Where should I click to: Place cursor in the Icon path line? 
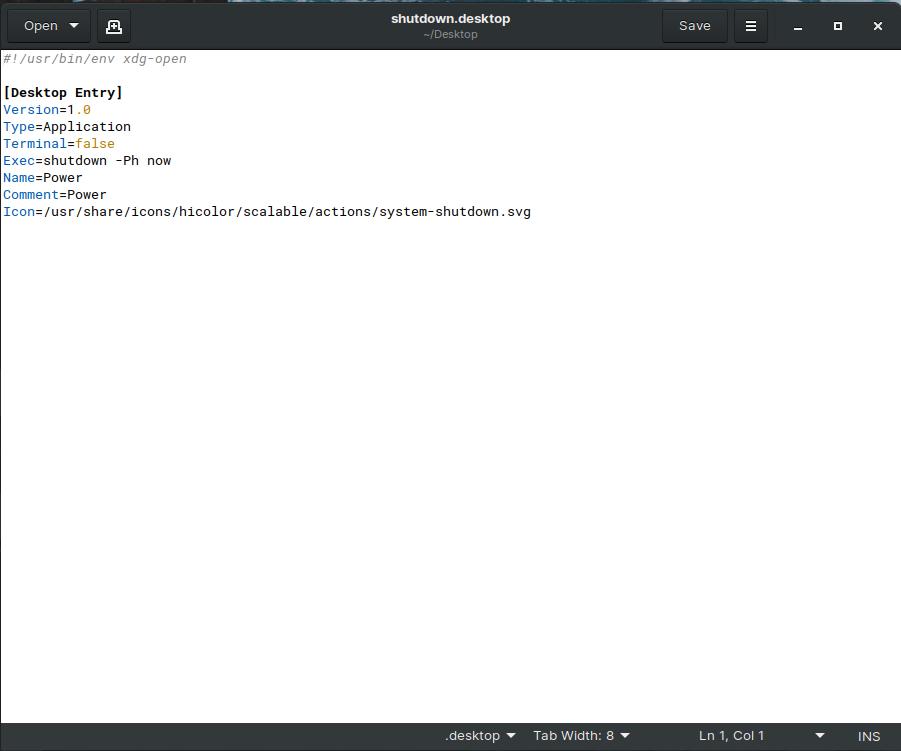(267, 212)
